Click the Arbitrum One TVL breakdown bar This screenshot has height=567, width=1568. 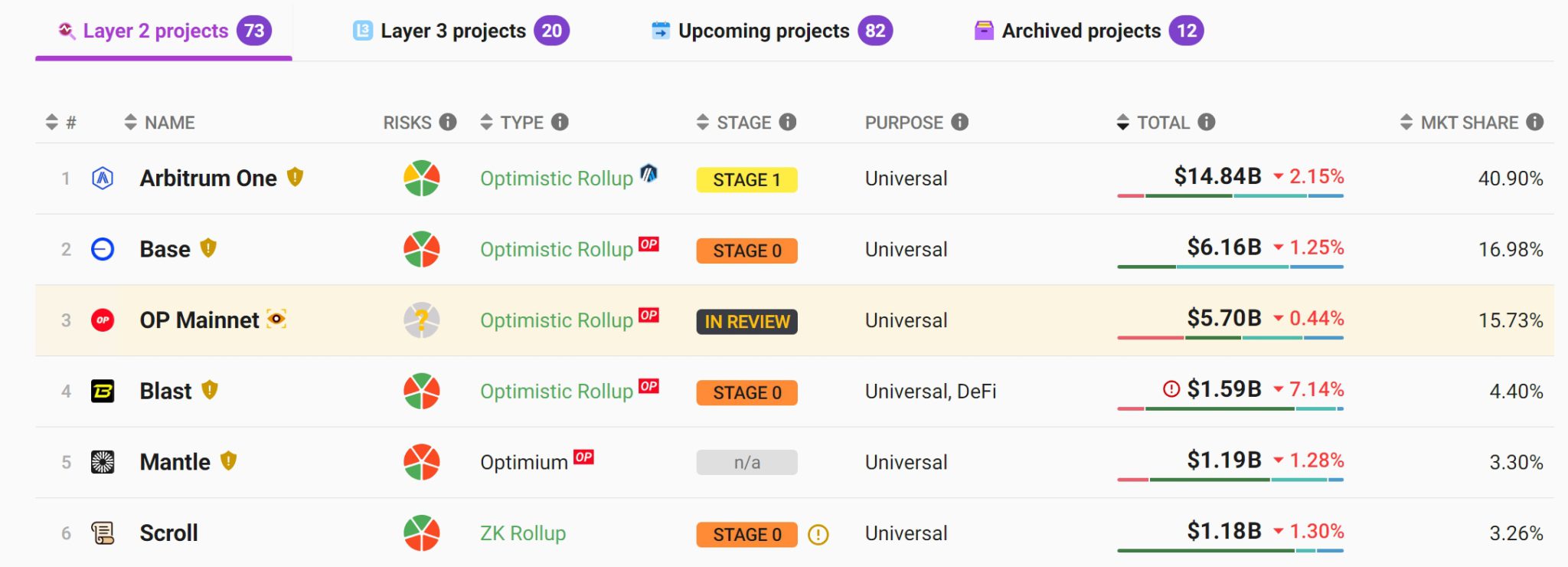[1230, 196]
